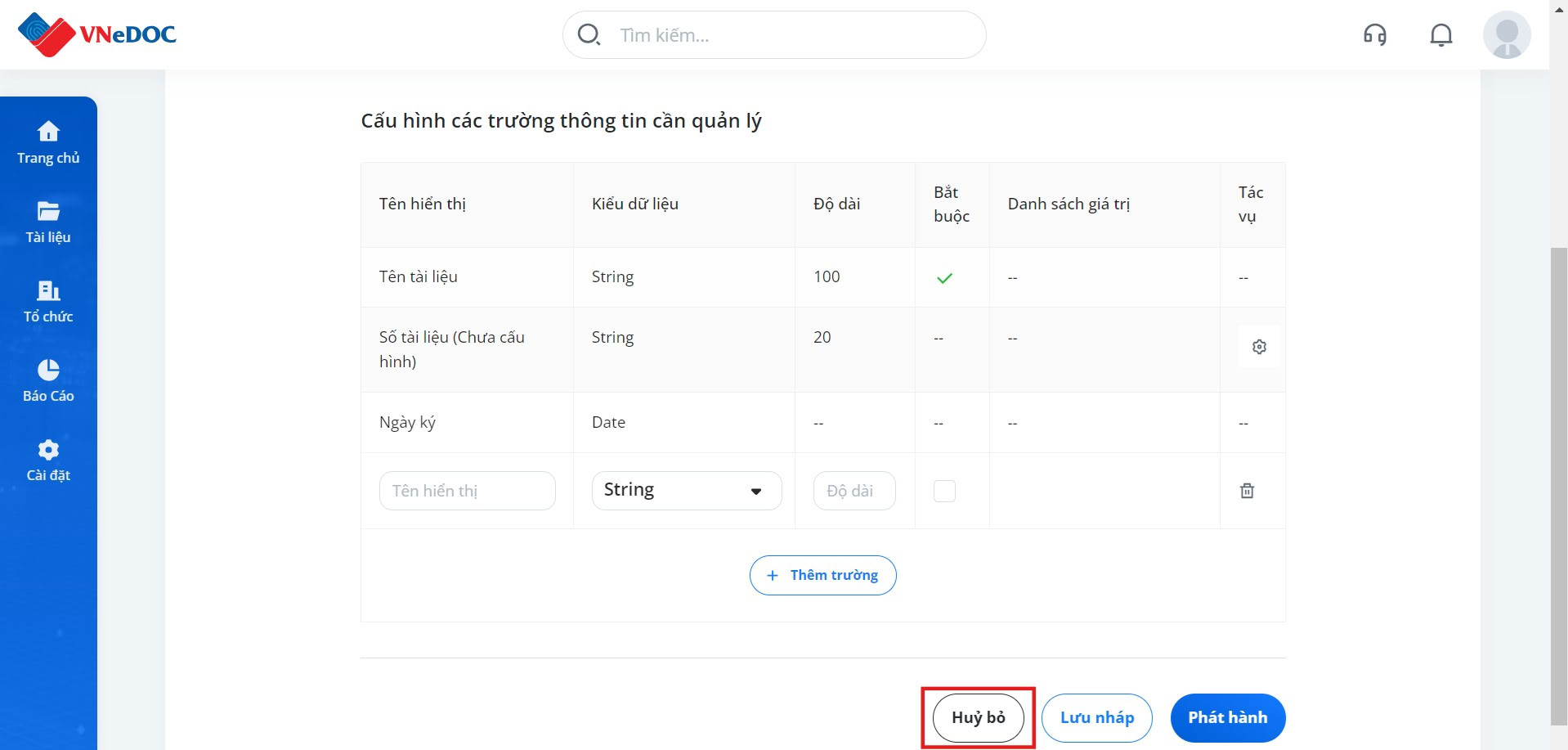1568x750 pixels.
Task: Delete the new field row trash icon
Action: tap(1247, 491)
